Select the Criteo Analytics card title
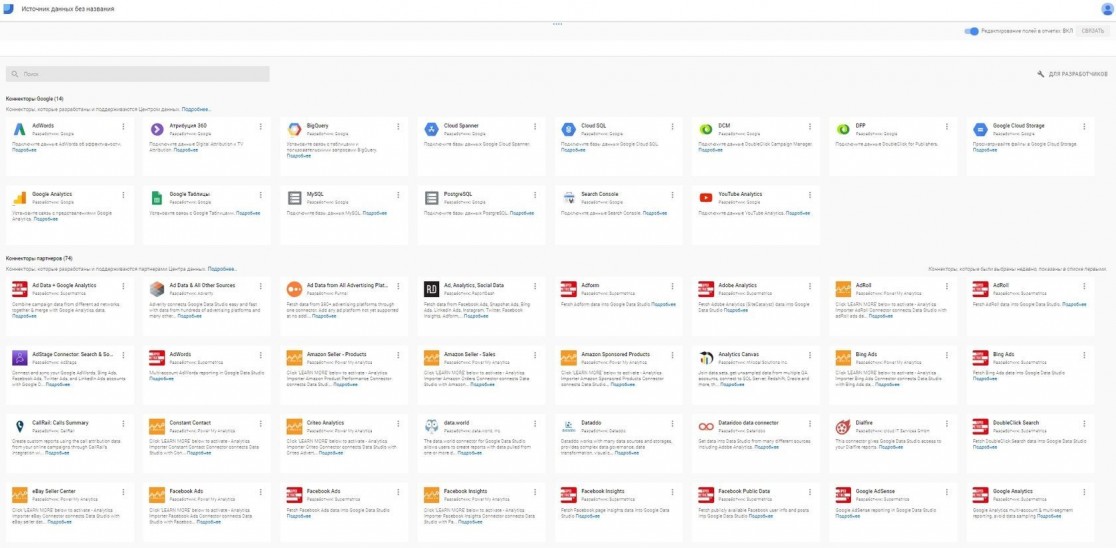This screenshot has width=1116, height=548. 325,423
